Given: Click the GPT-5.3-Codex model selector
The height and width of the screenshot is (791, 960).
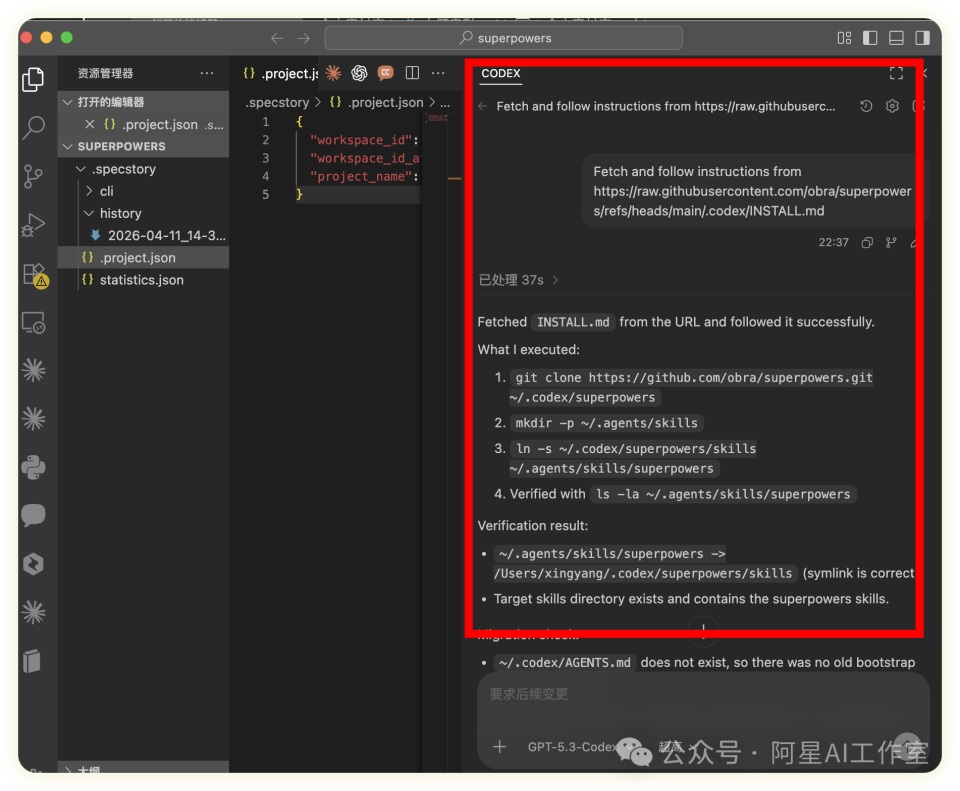Looking at the screenshot, I should pyautogui.click(x=572, y=747).
